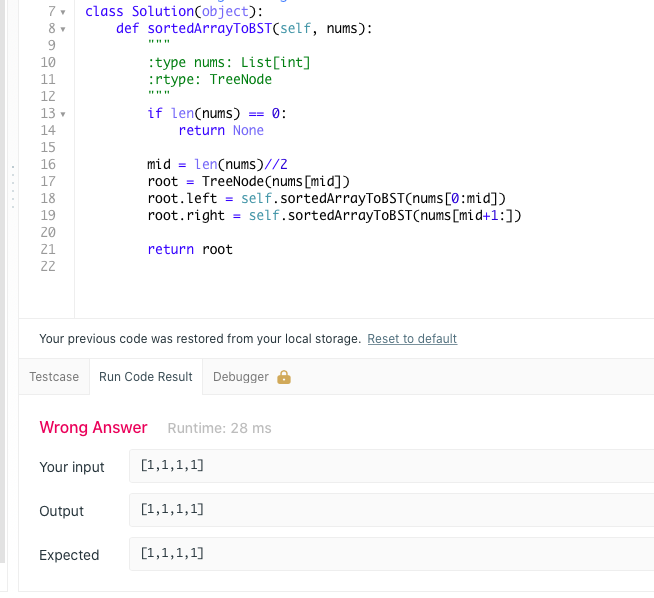The height and width of the screenshot is (598, 654).
Task: Click the ':type nums: List[int]' docstring line
Action: point(229,63)
